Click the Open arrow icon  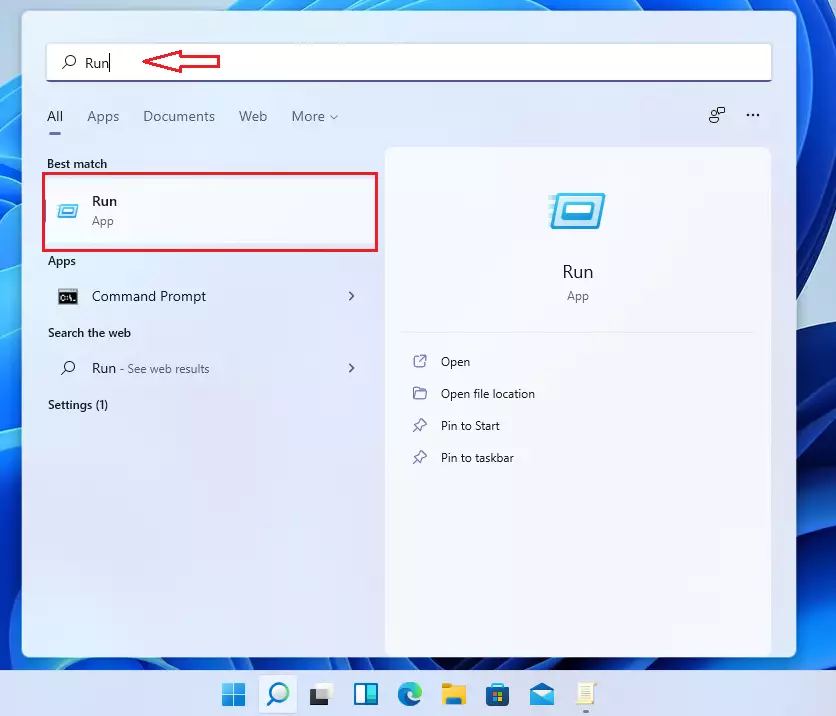click(420, 361)
